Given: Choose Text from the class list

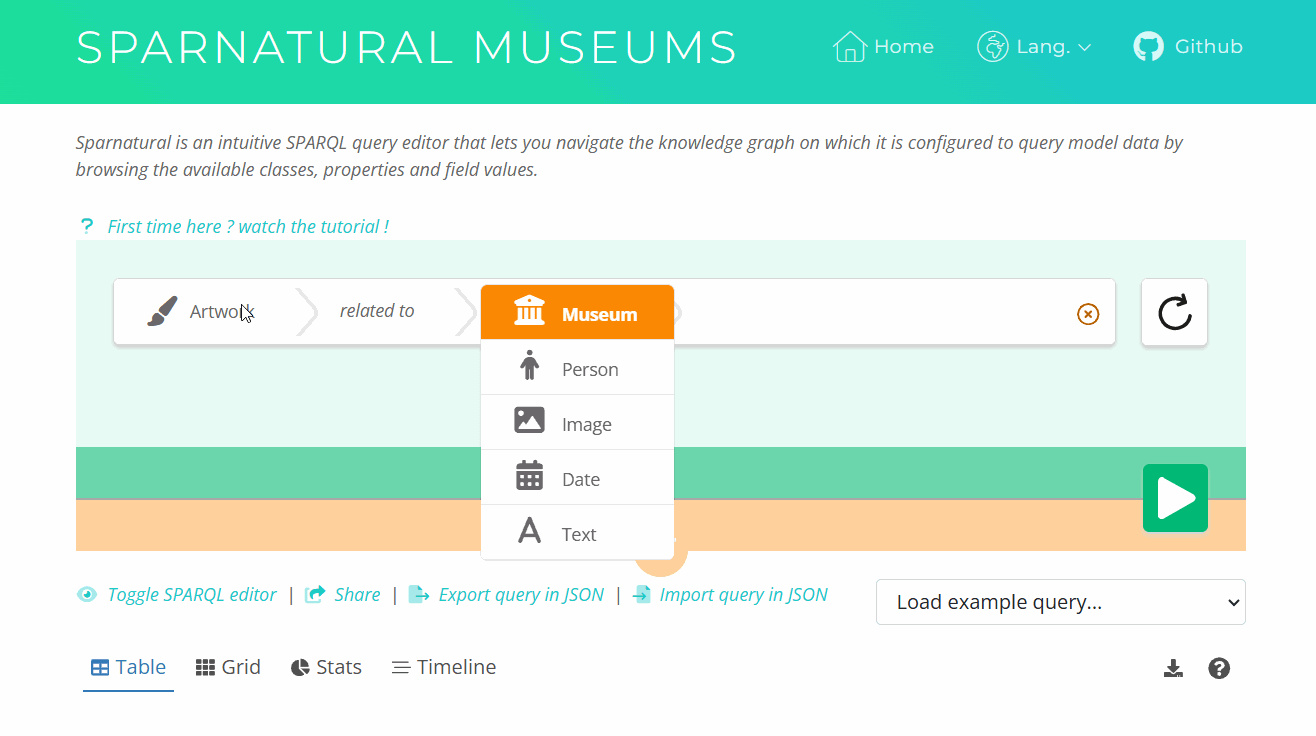Looking at the screenshot, I should [x=577, y=533].
